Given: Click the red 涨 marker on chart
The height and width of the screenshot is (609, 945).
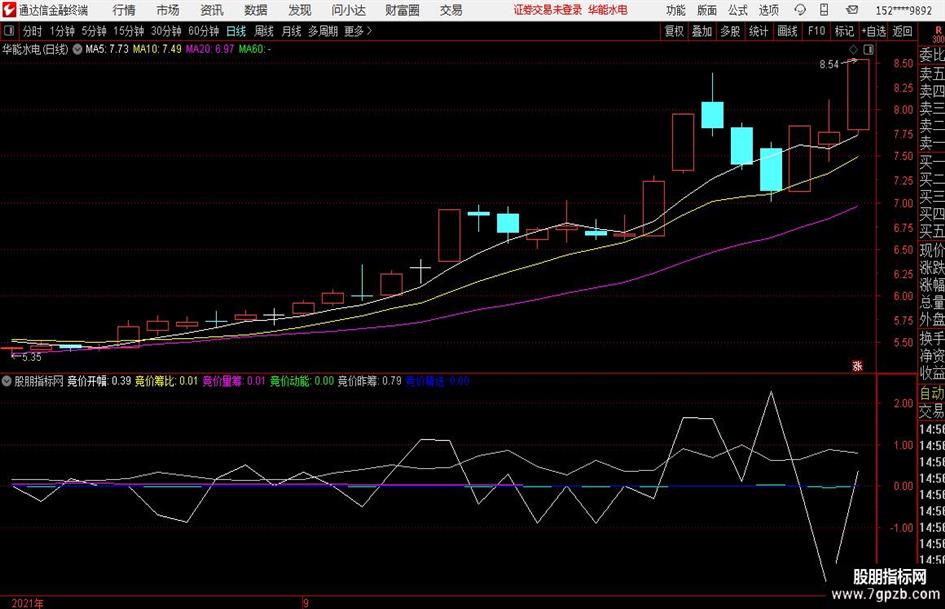Looking at the screenshot, I should tap(857, 365).
